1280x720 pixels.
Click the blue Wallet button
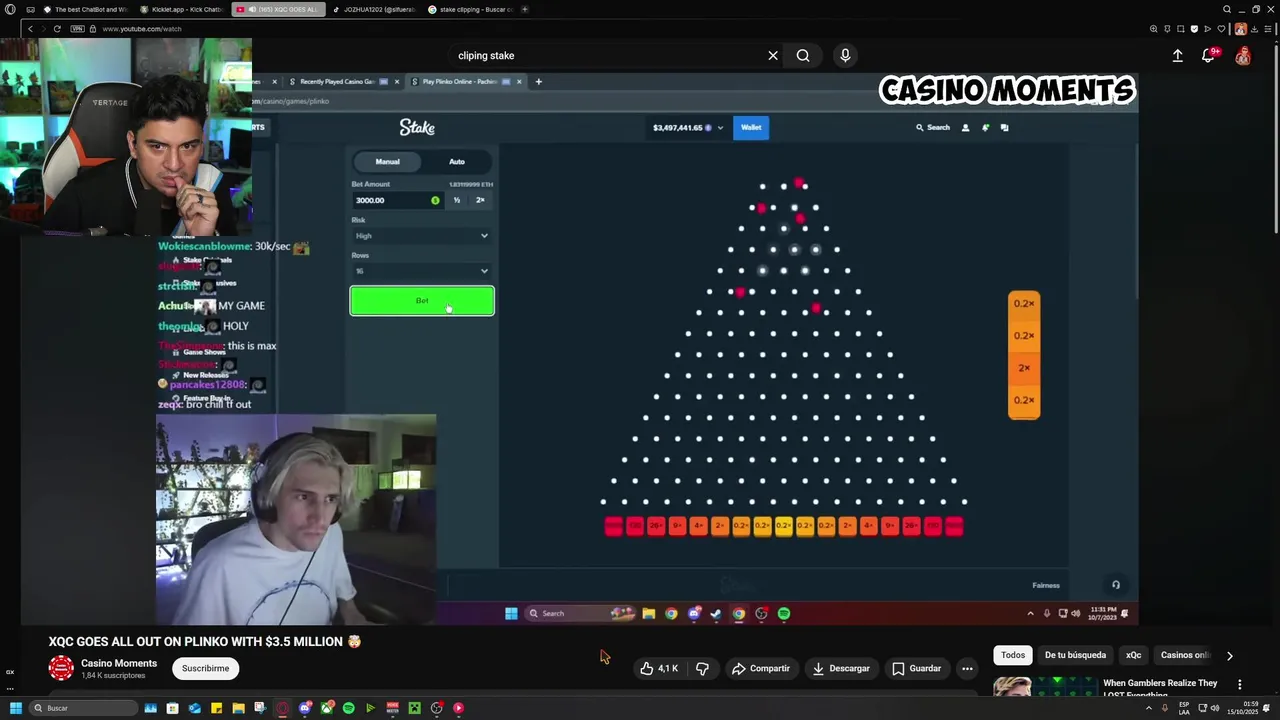pyautogui.click(x=751, y=128)
